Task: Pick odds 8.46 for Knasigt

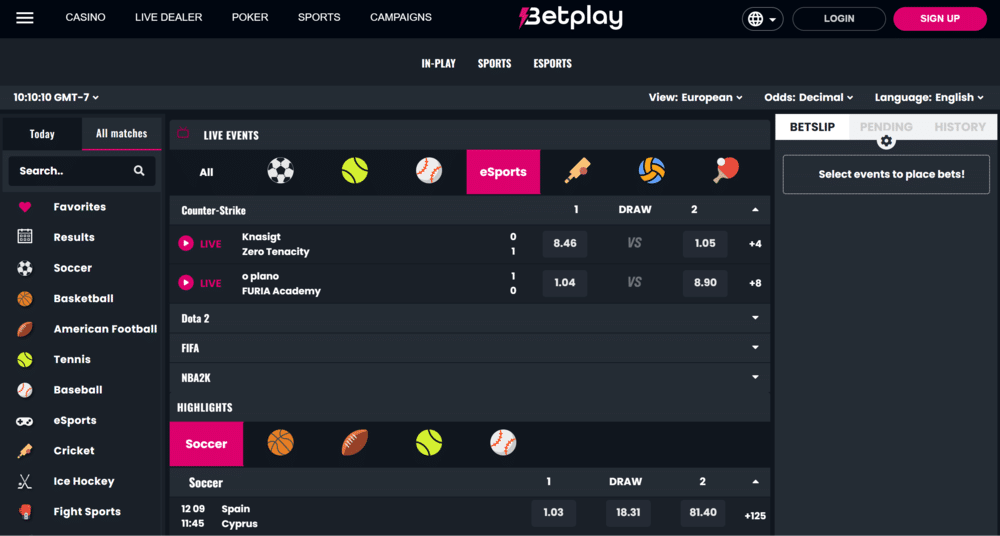Action: pyautogui.click(x=564, y=243)
